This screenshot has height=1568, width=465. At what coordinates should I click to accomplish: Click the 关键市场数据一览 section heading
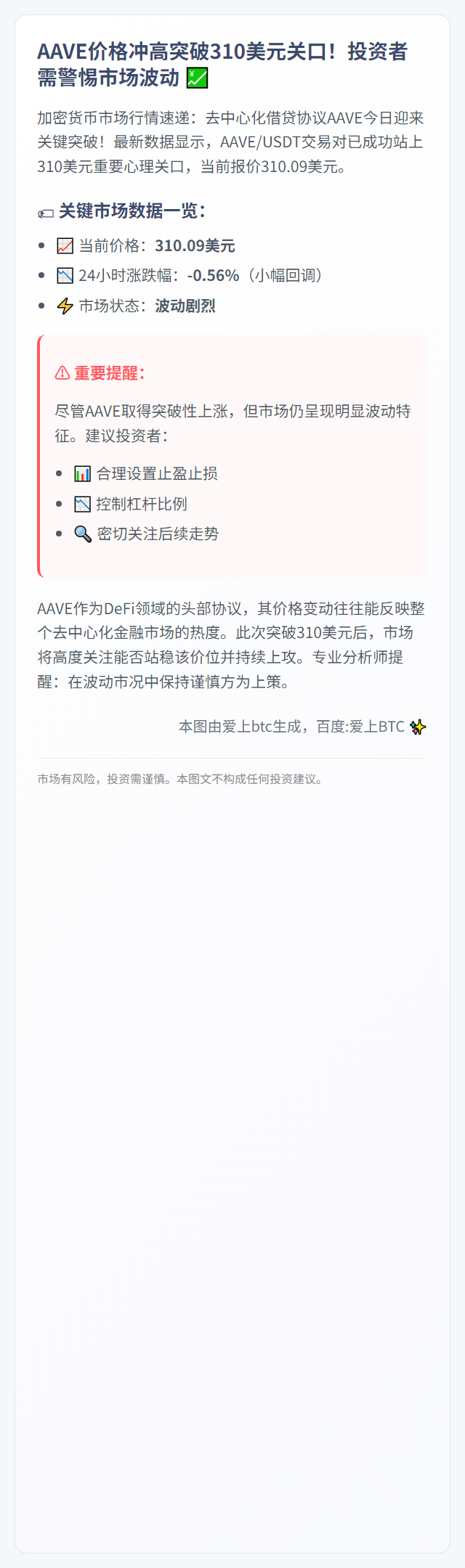pyautogui.click(x=132, y=211)
